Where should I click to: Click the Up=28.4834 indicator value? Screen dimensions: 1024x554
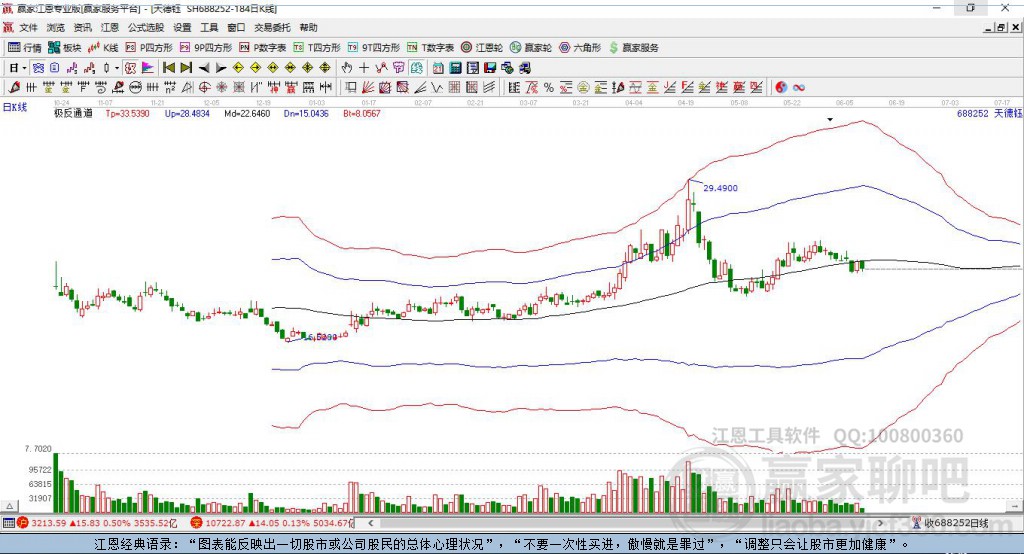click(x=187, y=113)
